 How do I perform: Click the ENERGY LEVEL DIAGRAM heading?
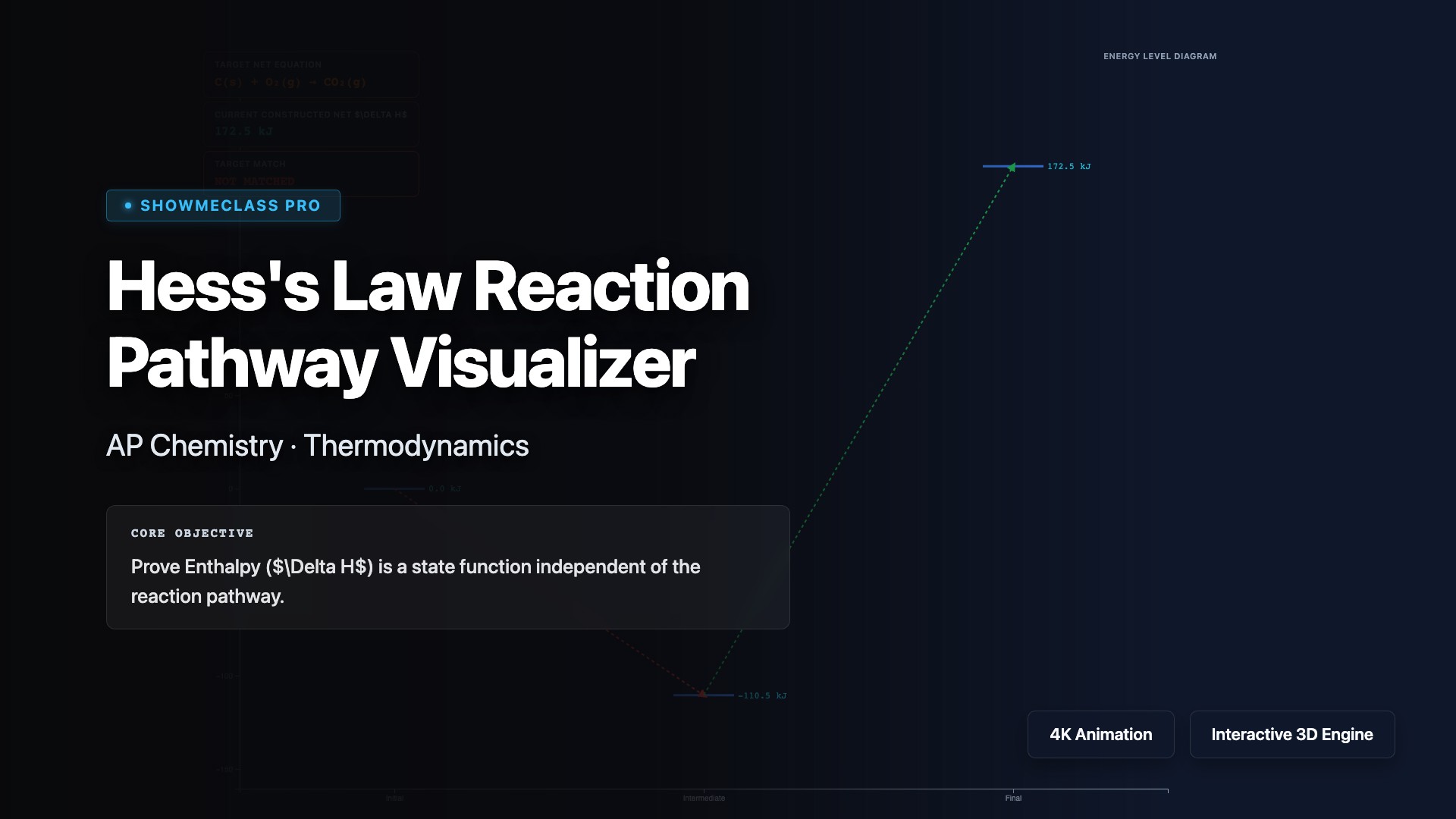(1159, 56)
